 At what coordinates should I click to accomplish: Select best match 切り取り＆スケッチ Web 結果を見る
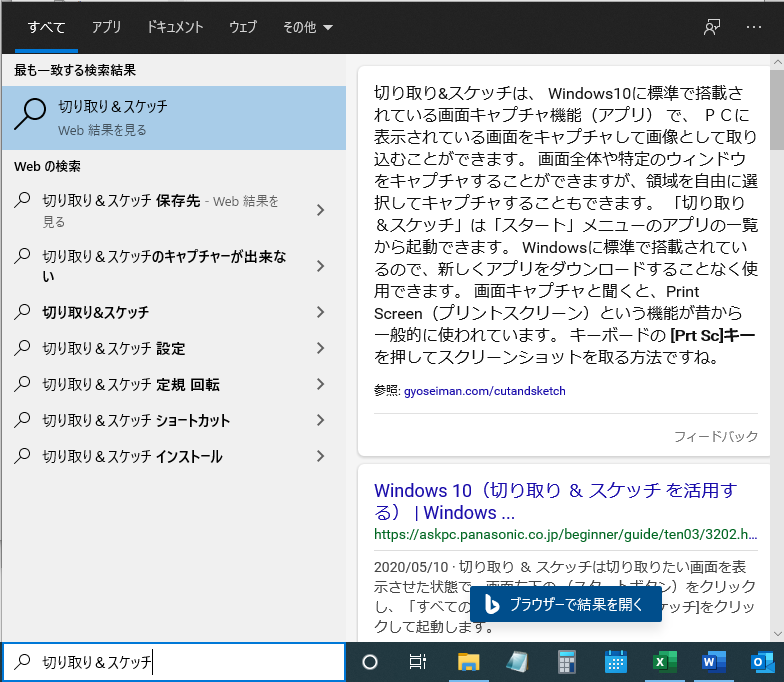click(x=174, y=118)
